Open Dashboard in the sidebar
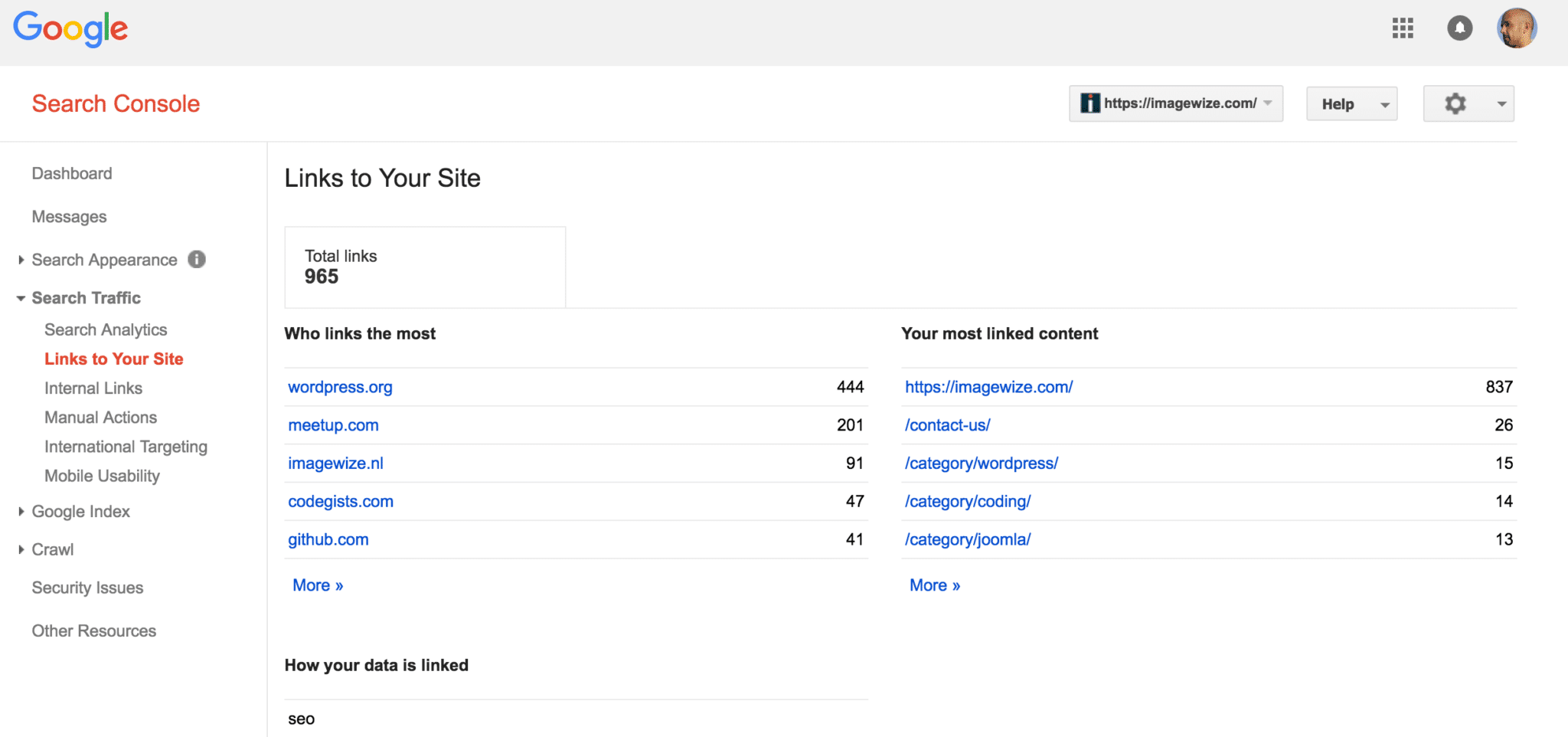The image size is (1568, 737). coord(72,173)
